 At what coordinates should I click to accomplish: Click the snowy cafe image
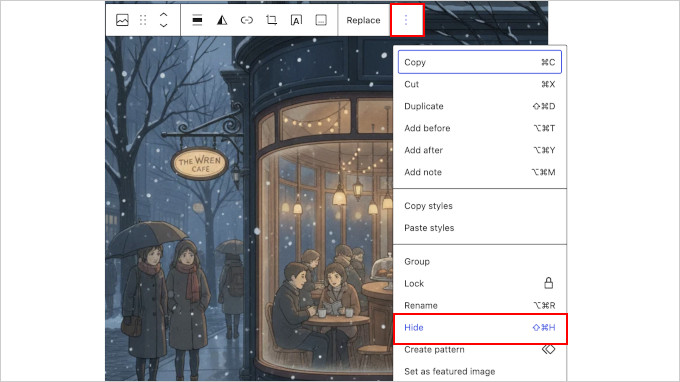pos(248,208)
